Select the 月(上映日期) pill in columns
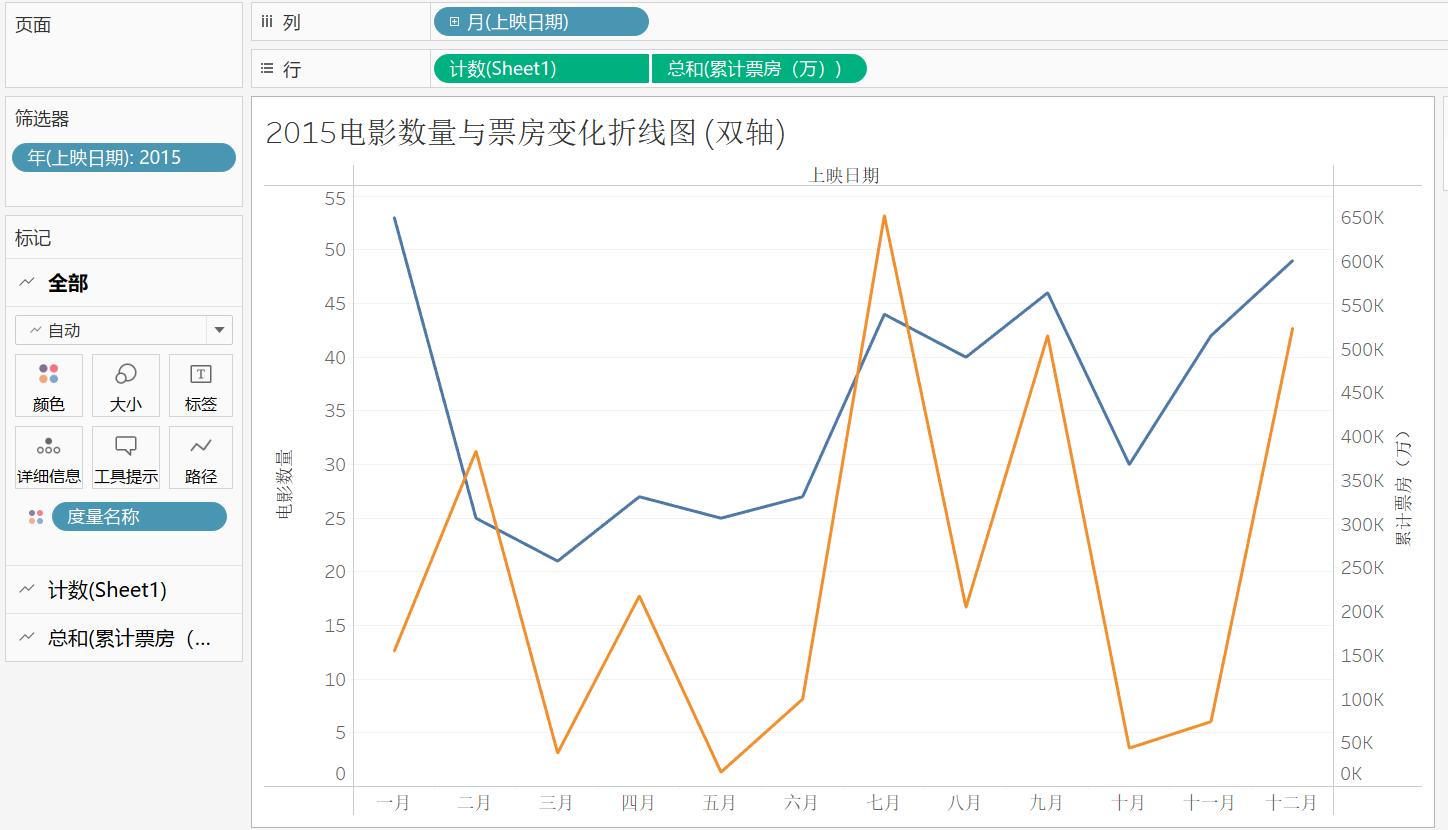The width and height of the screenshot is (1448, 830). (x=541, y=21)
